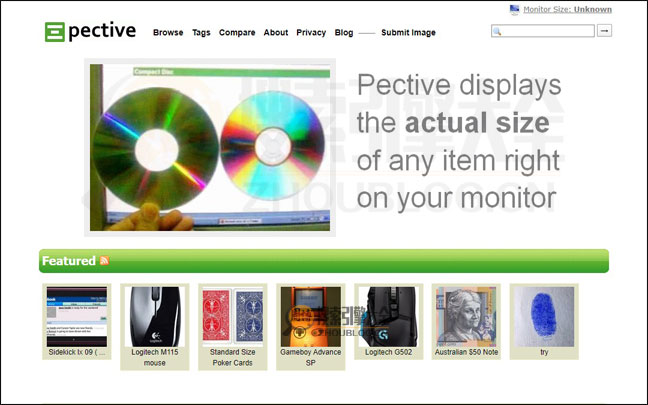Open the Australian $50 Note thumbnail

[x=466, y=317]
